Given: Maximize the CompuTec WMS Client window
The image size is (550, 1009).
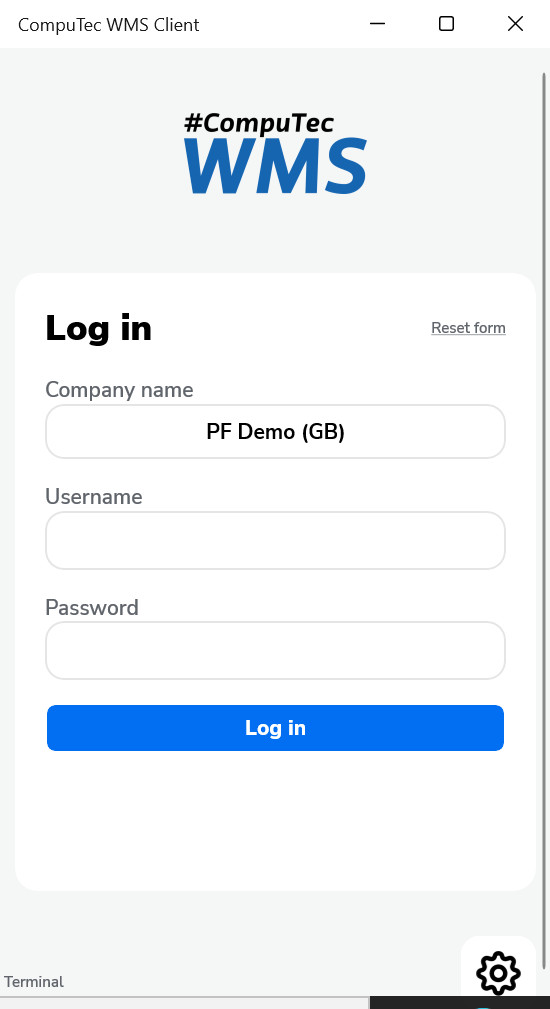Looking at the screenshot, I should (446, 24).
